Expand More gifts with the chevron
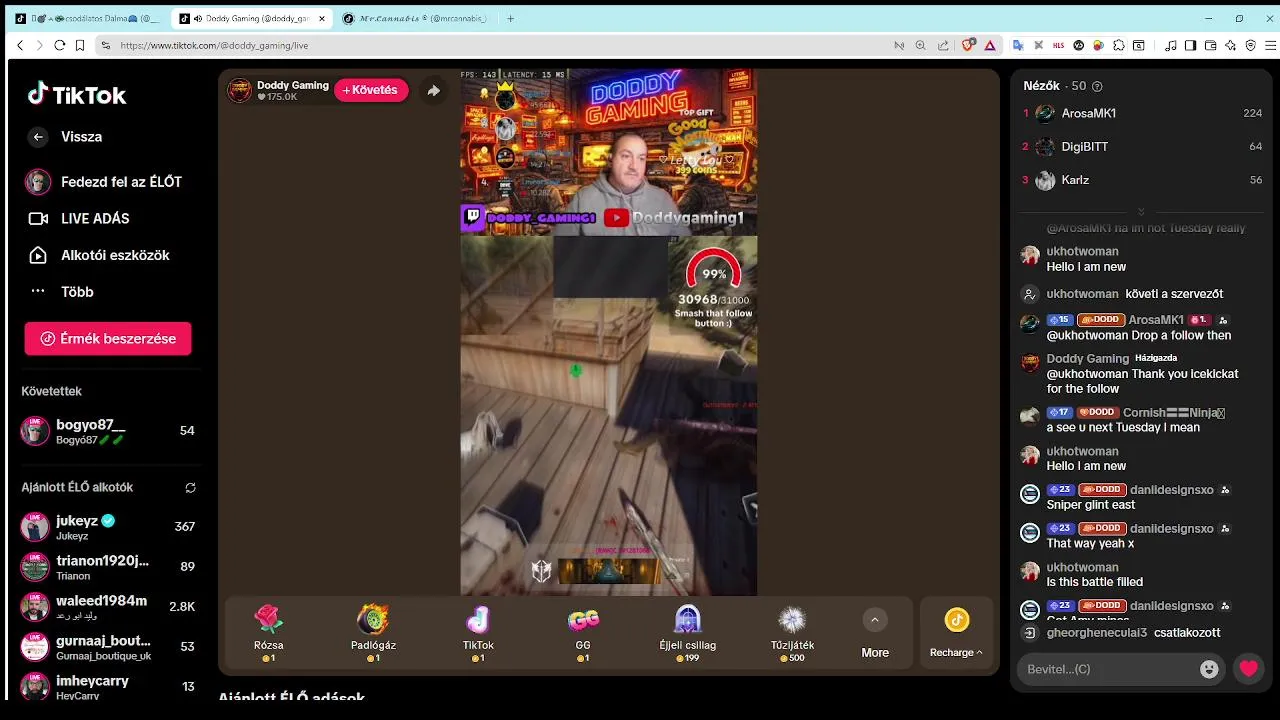This screenshot has width=1280, height=720. coord(875,620)
